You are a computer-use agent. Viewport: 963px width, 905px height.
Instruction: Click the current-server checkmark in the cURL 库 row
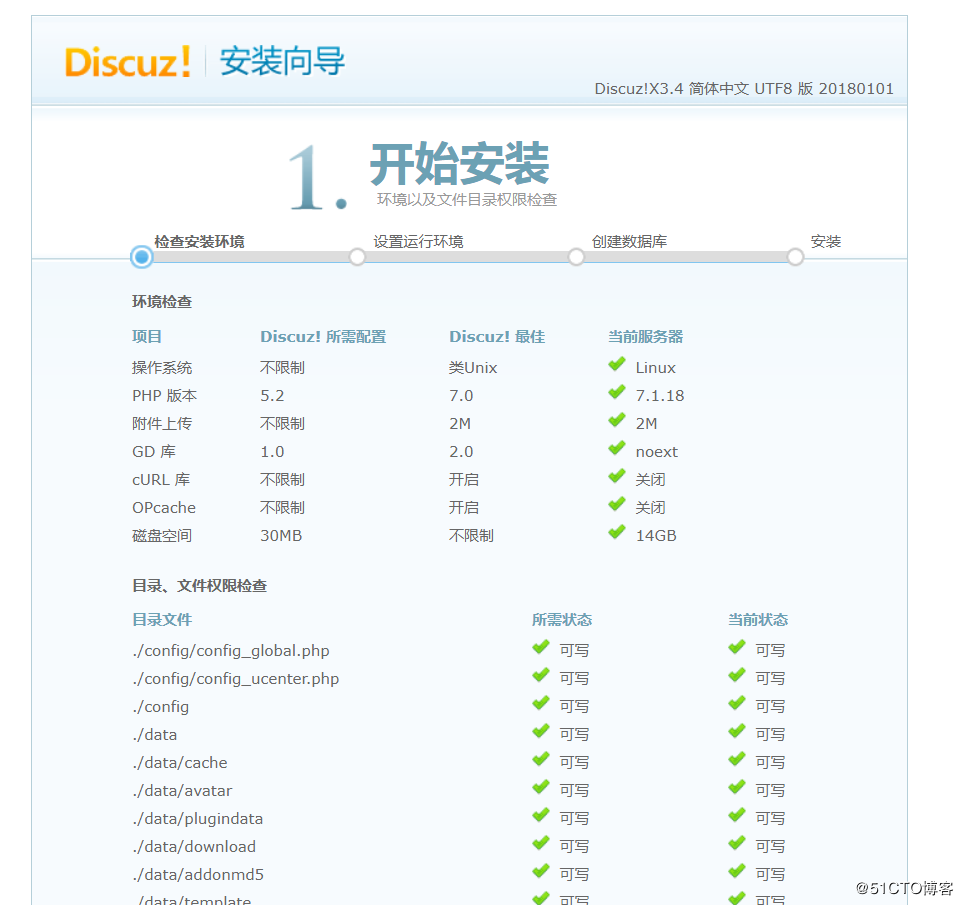click(617, 477)
